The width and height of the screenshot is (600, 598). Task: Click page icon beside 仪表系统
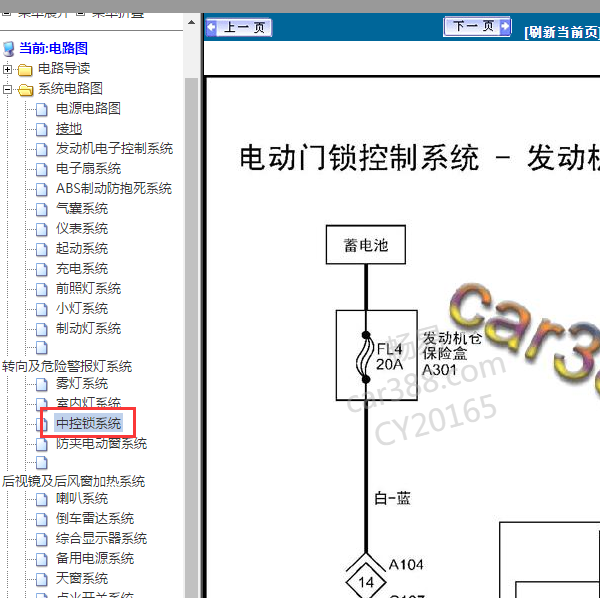pos(42,229)
